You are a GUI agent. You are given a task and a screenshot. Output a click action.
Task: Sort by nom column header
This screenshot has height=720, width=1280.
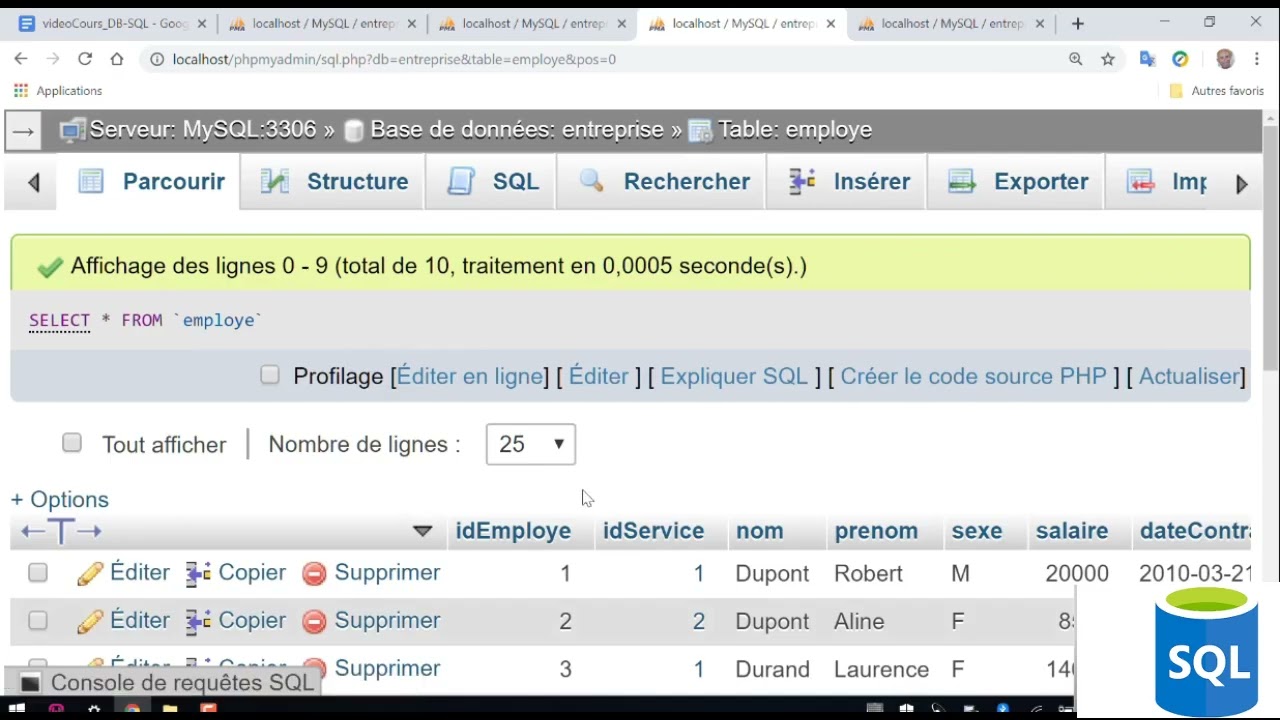pyautogui.click(x=760, y=531)
